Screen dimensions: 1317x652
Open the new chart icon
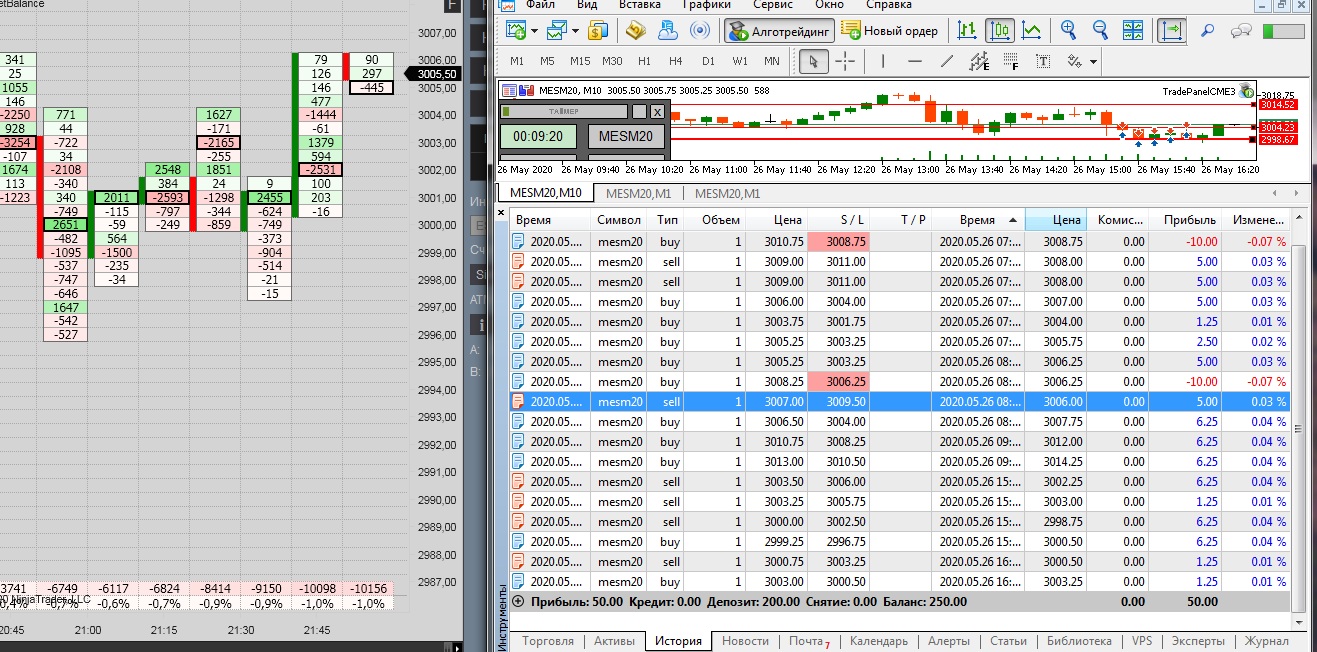coord(516,30)
